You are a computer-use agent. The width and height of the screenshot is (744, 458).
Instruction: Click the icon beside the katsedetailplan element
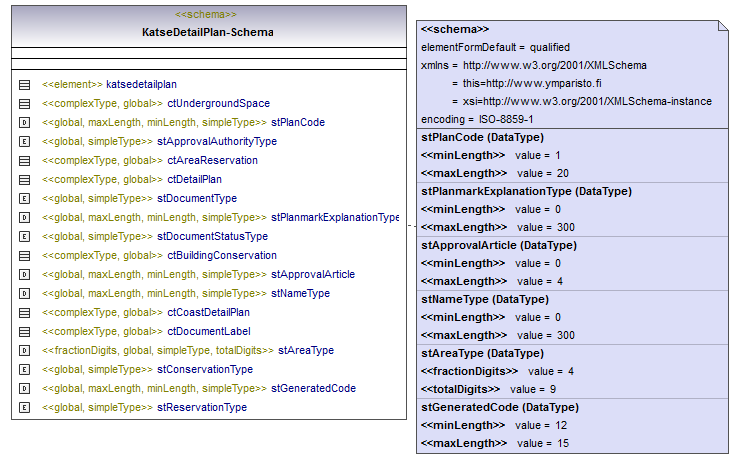click(x=24, y=85)
